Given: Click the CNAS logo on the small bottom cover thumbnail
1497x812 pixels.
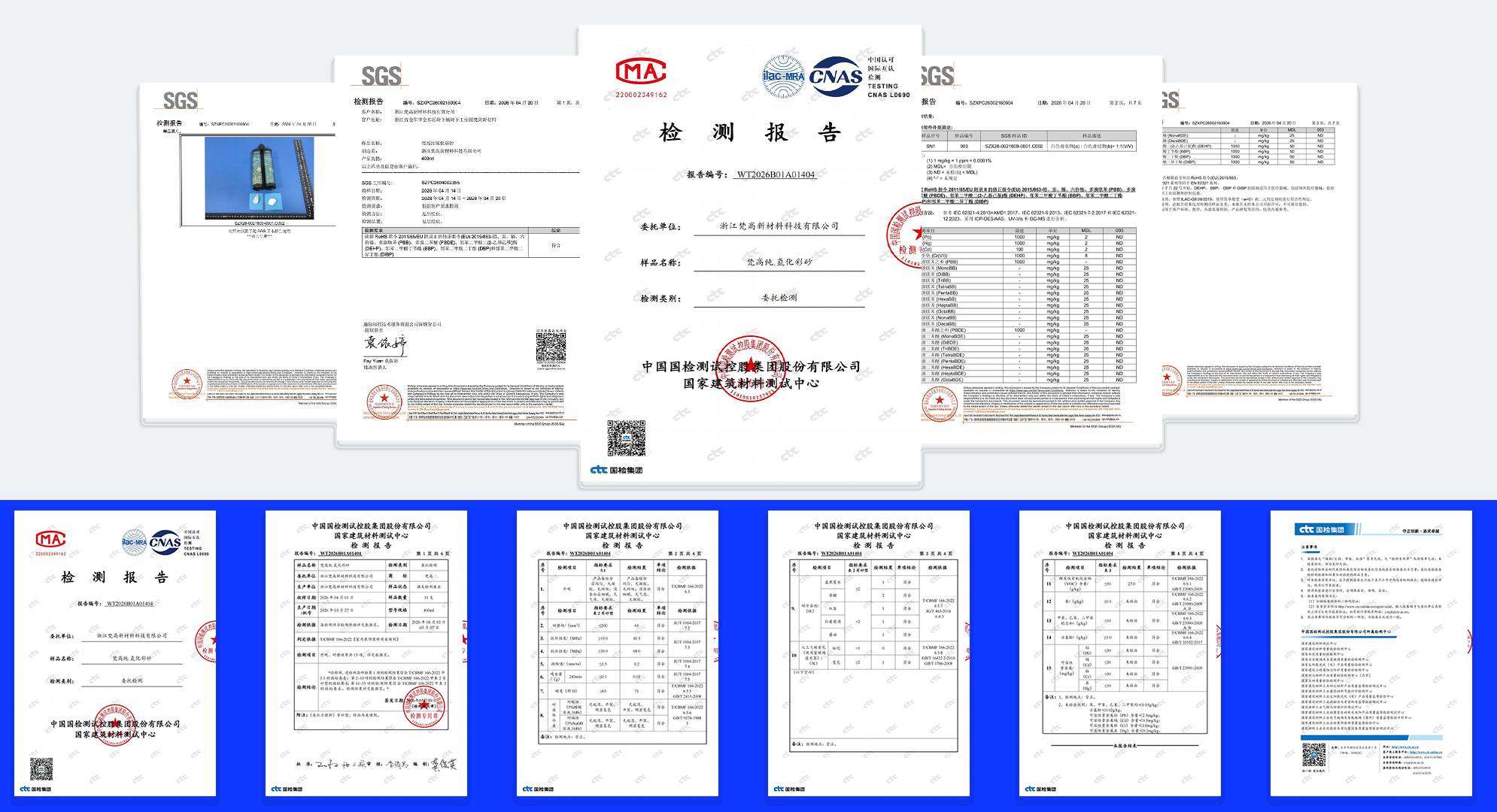Looking at the screenshot, I should 165,541.
